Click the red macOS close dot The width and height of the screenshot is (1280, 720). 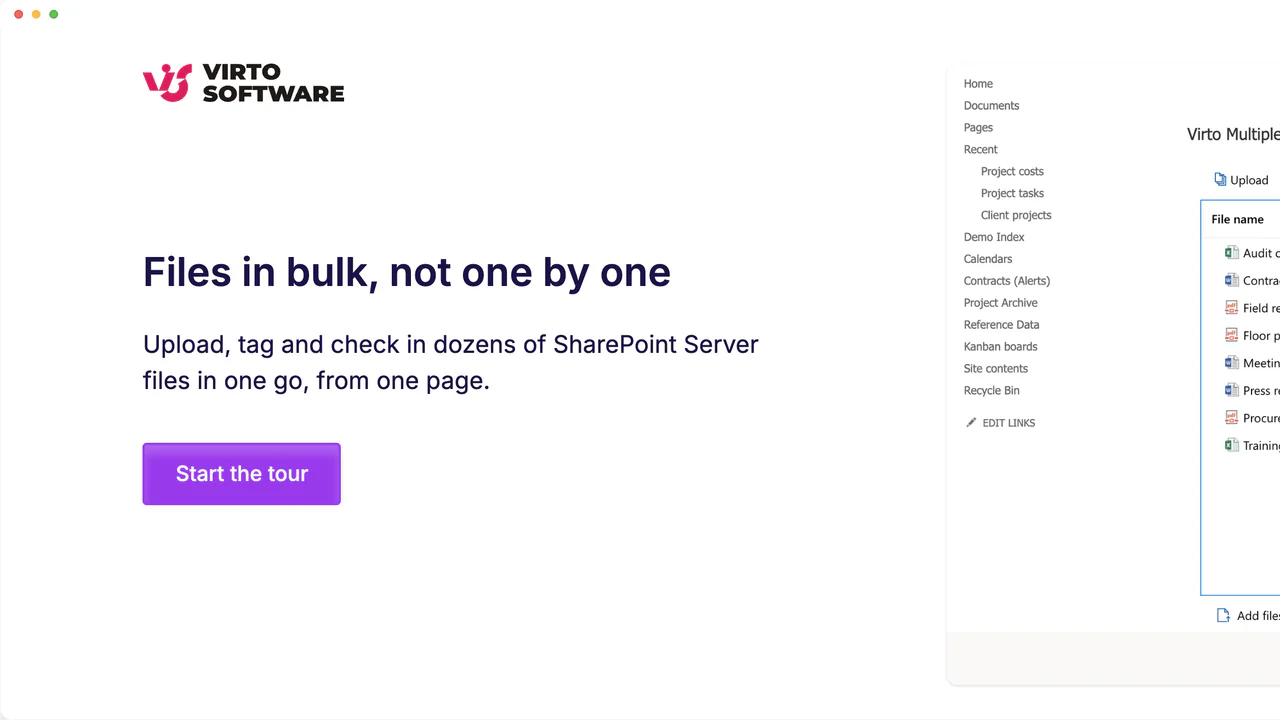pyautogui.click(x=19, y=14)
